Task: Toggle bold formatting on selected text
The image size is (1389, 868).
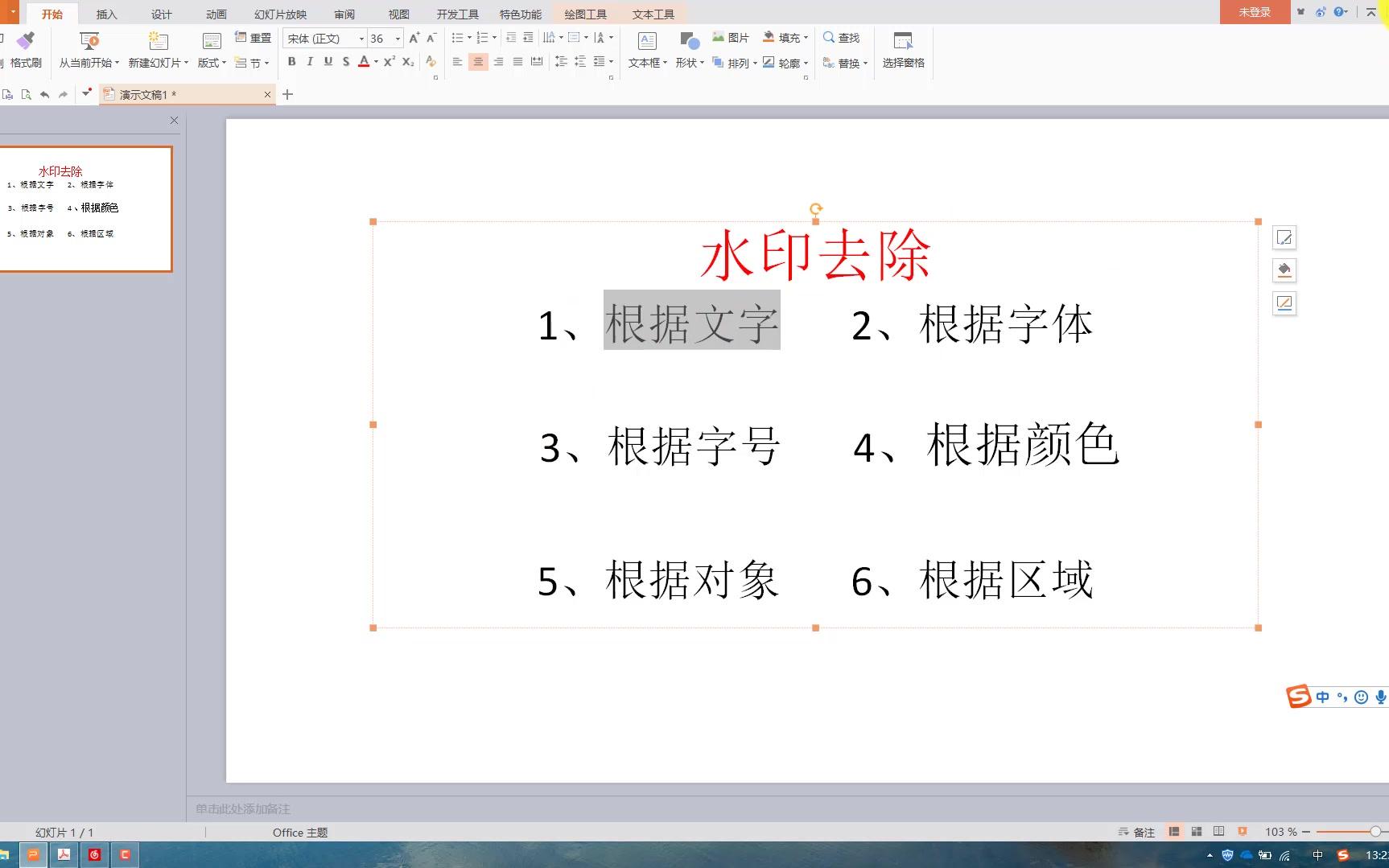Action: tap(291, 61)
